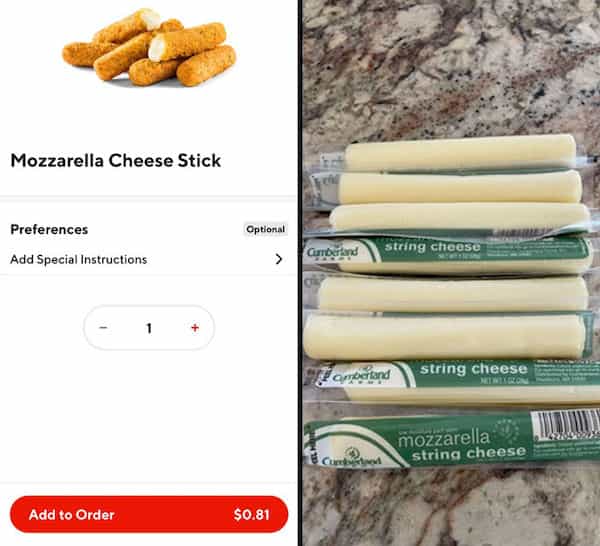The height and width of the screenshot is (546, 600).
Task: Tap the Preferences section heading
Action: point(49,230)
